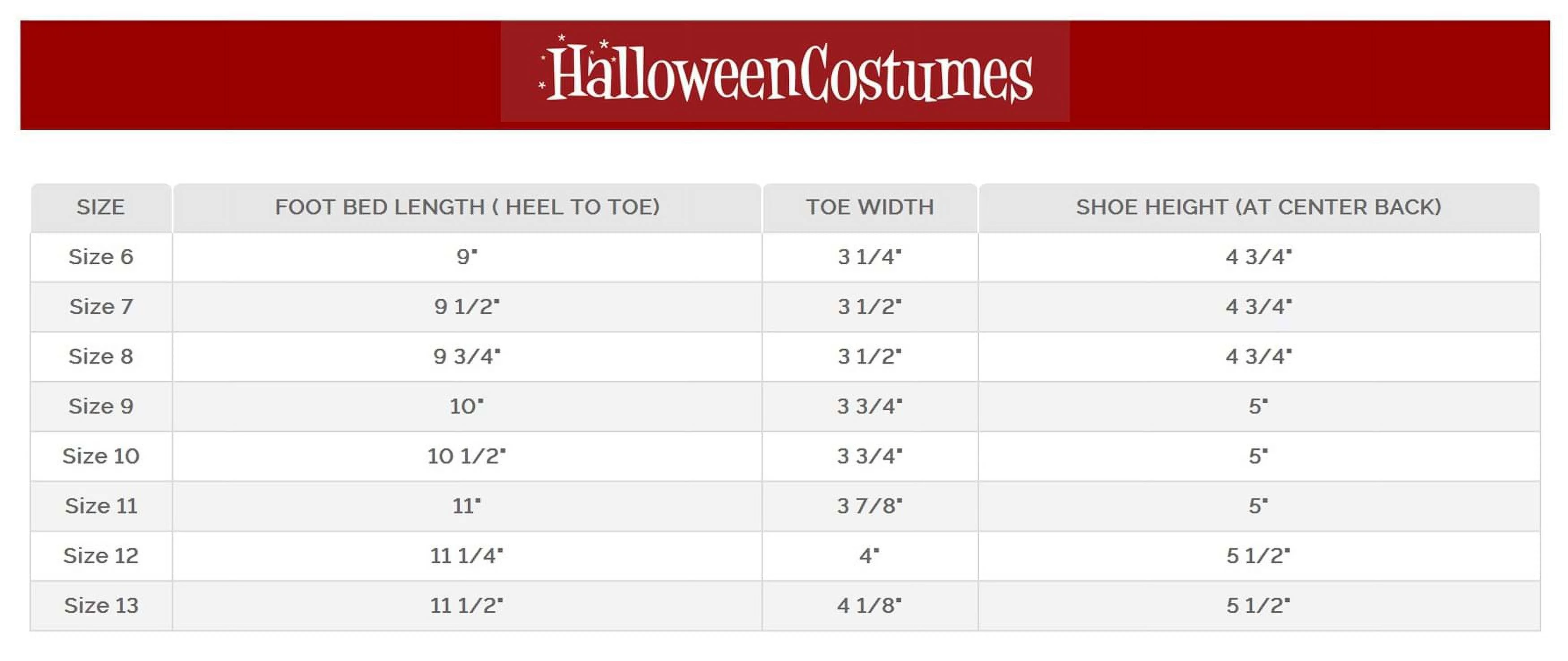The height and width of the screenshot is (661, 1568).
Task: Click Size 6 foot bed length 9" cell
Action: coord(467,257)
